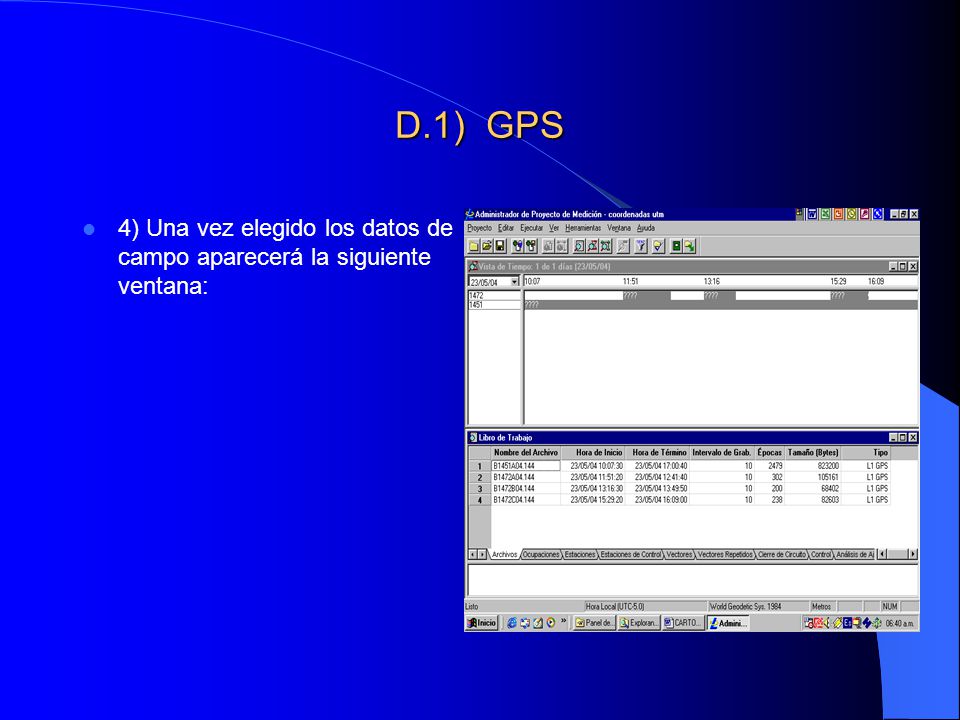Open the Editar menu

506,228
